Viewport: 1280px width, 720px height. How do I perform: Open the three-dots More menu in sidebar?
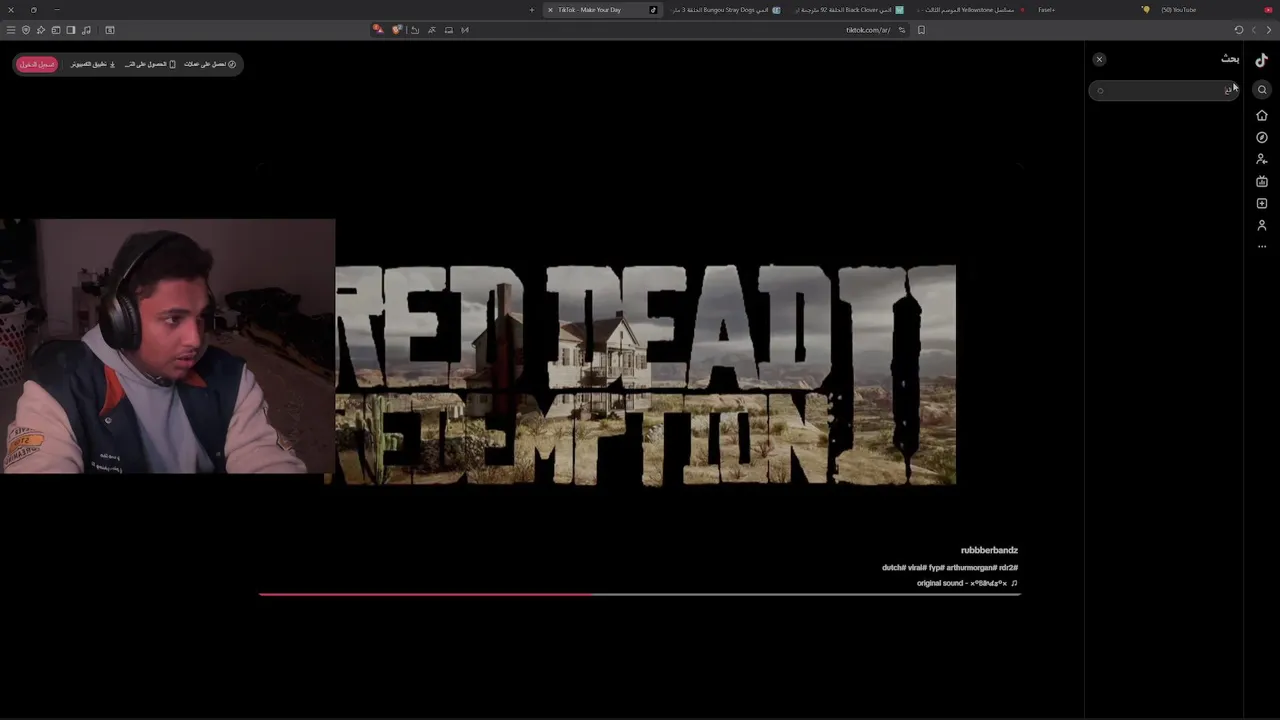(1262, 246)
